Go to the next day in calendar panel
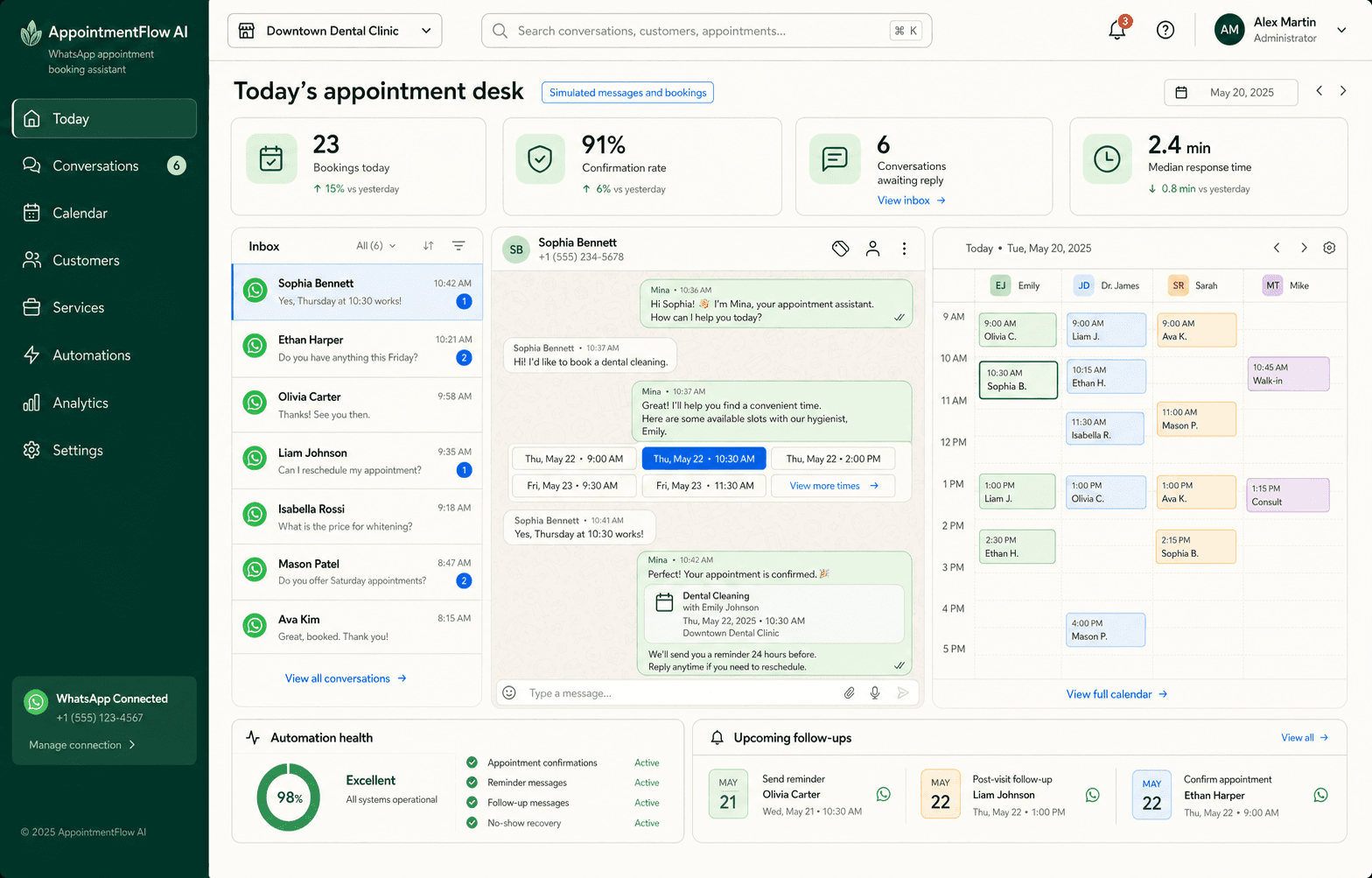 pyautogui.click(x=1304, y=248)
